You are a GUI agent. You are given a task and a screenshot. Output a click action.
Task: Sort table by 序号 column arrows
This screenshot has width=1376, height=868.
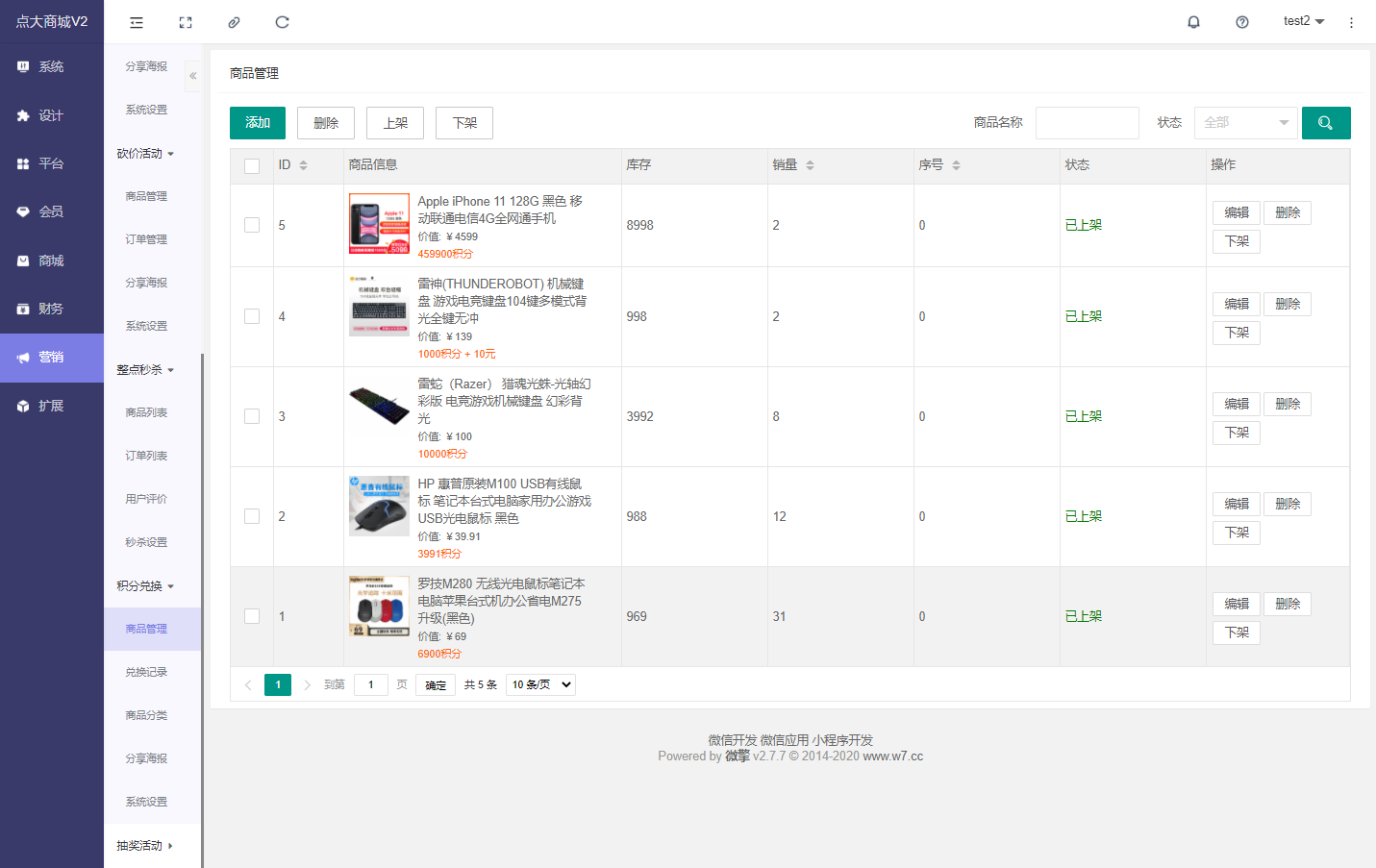[x=957, y=165]
